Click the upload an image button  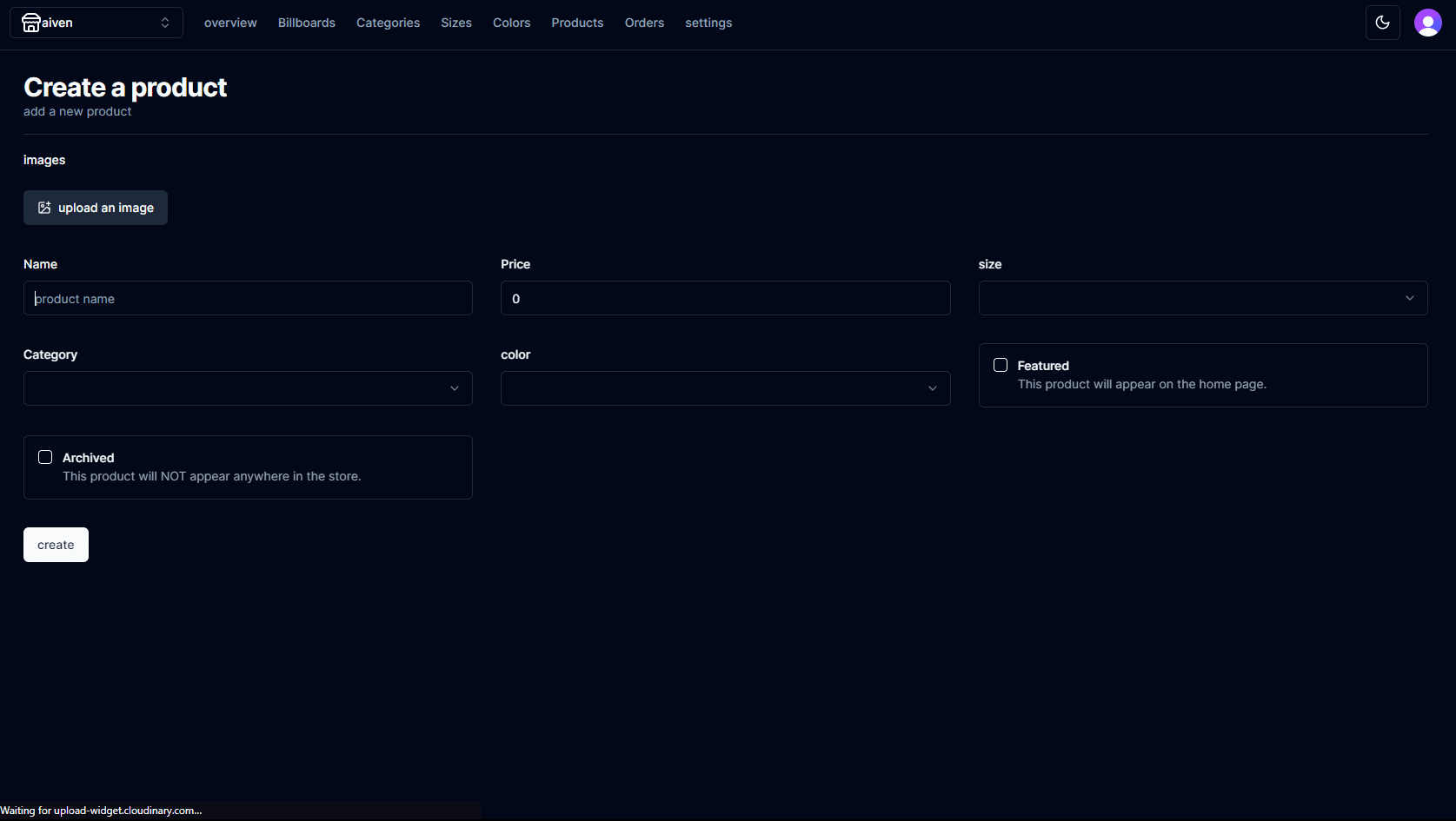(96, 208)
